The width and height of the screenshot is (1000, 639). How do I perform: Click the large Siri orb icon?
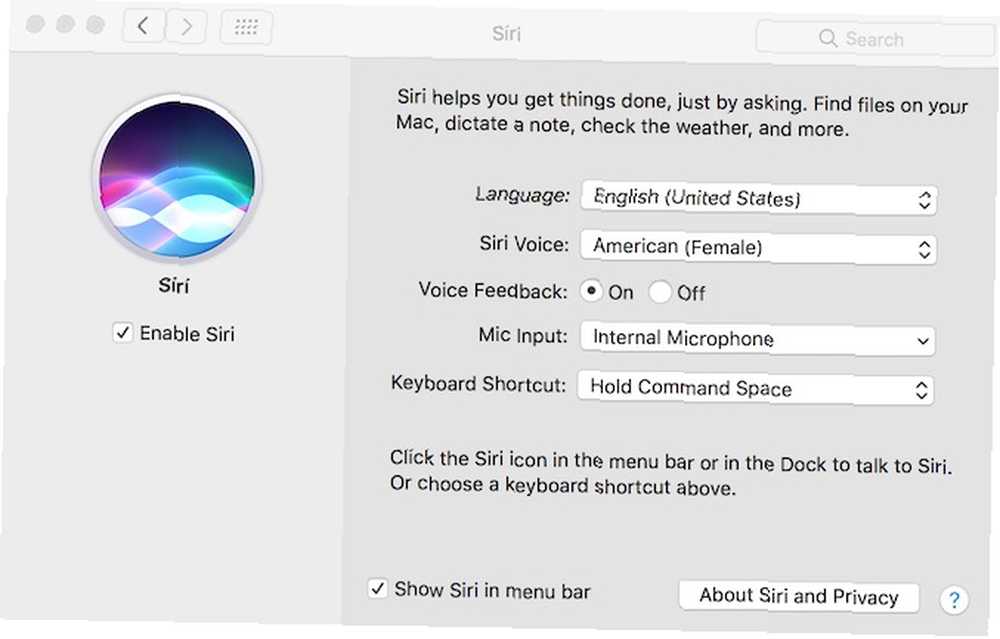point(177,178)
